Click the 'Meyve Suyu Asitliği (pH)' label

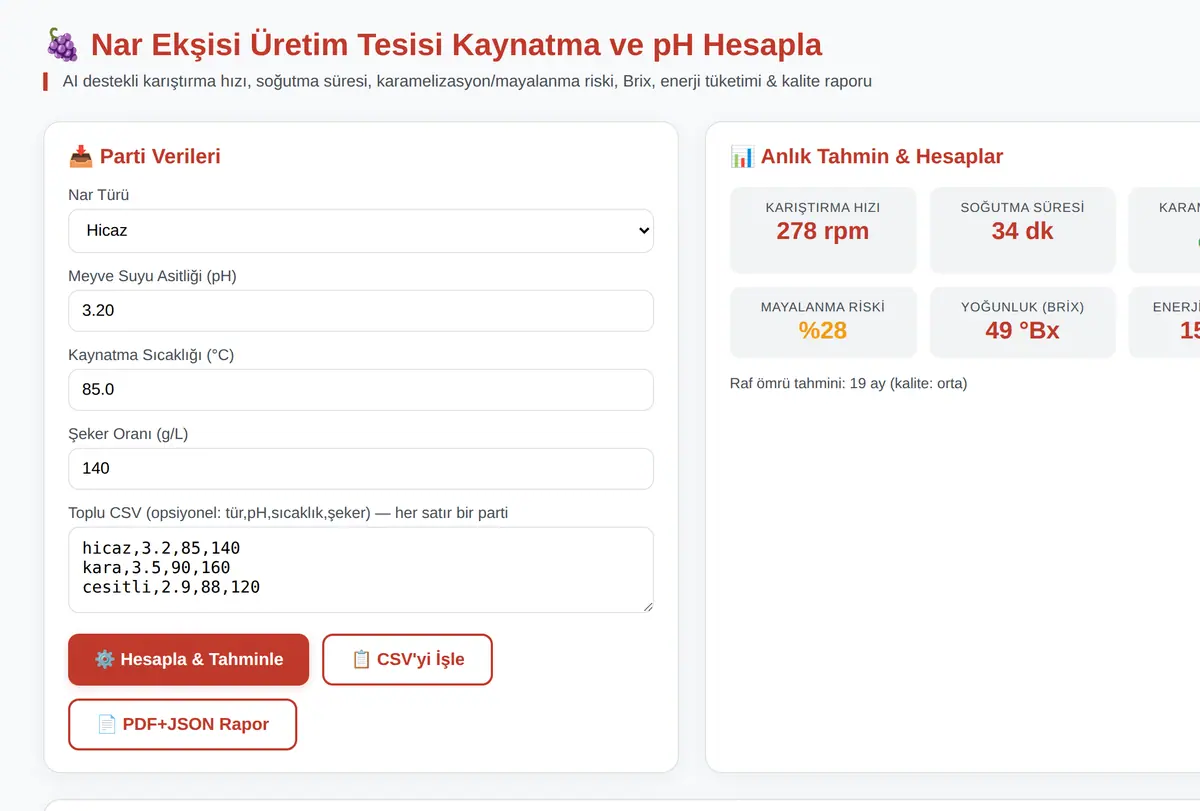click(152, 276)
